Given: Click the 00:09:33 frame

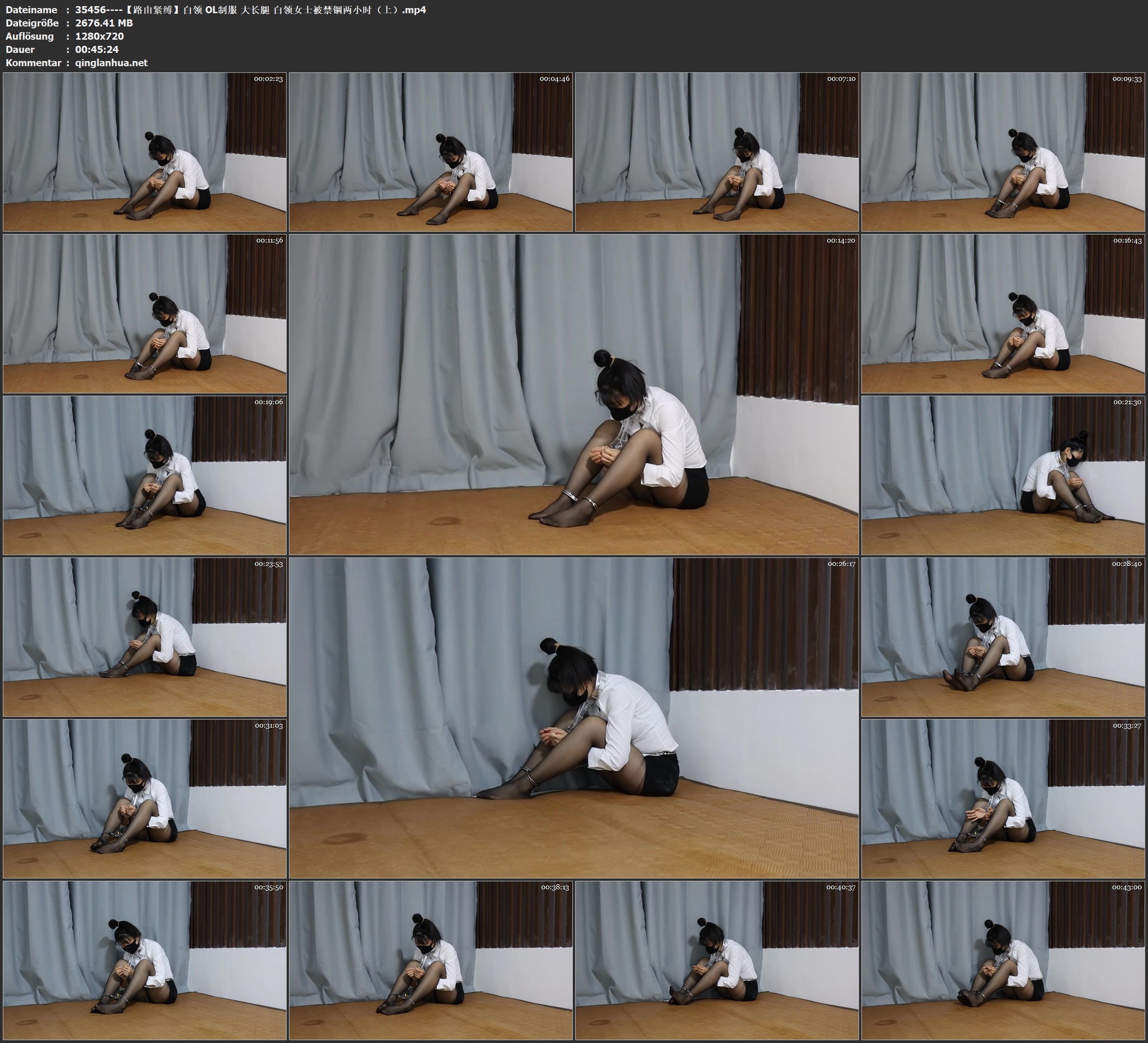Looking at the screenshot, I should coord(1003,152).
